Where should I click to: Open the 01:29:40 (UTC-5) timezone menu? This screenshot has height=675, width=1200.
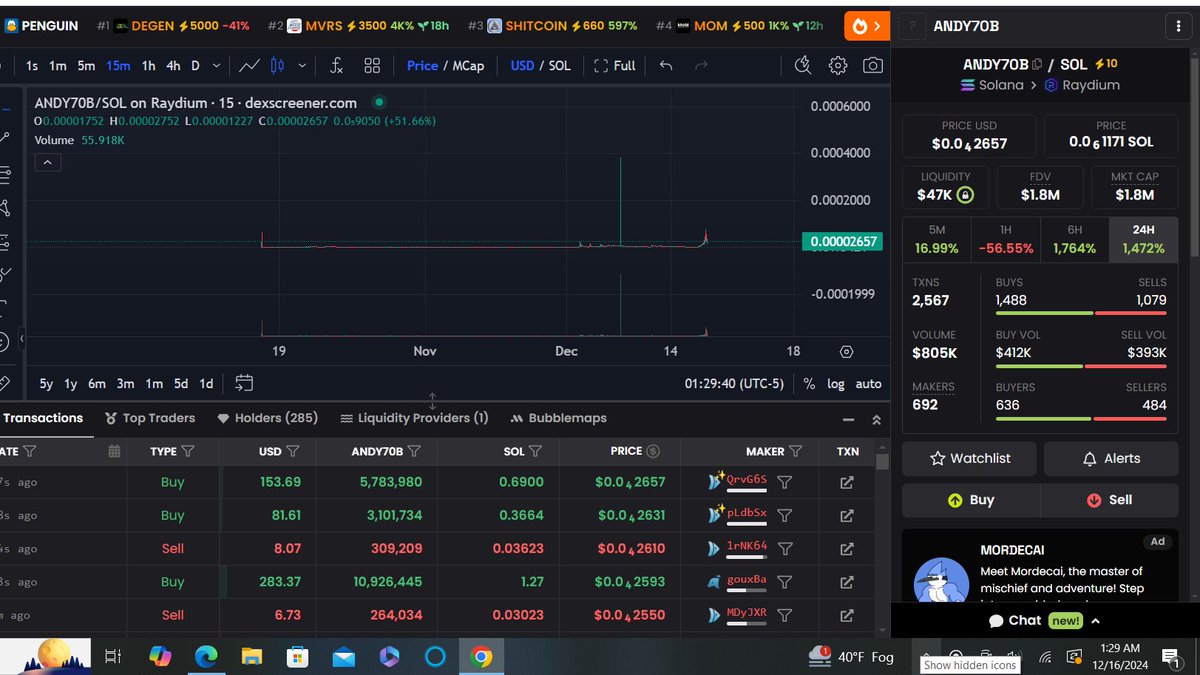coord(735,383)
